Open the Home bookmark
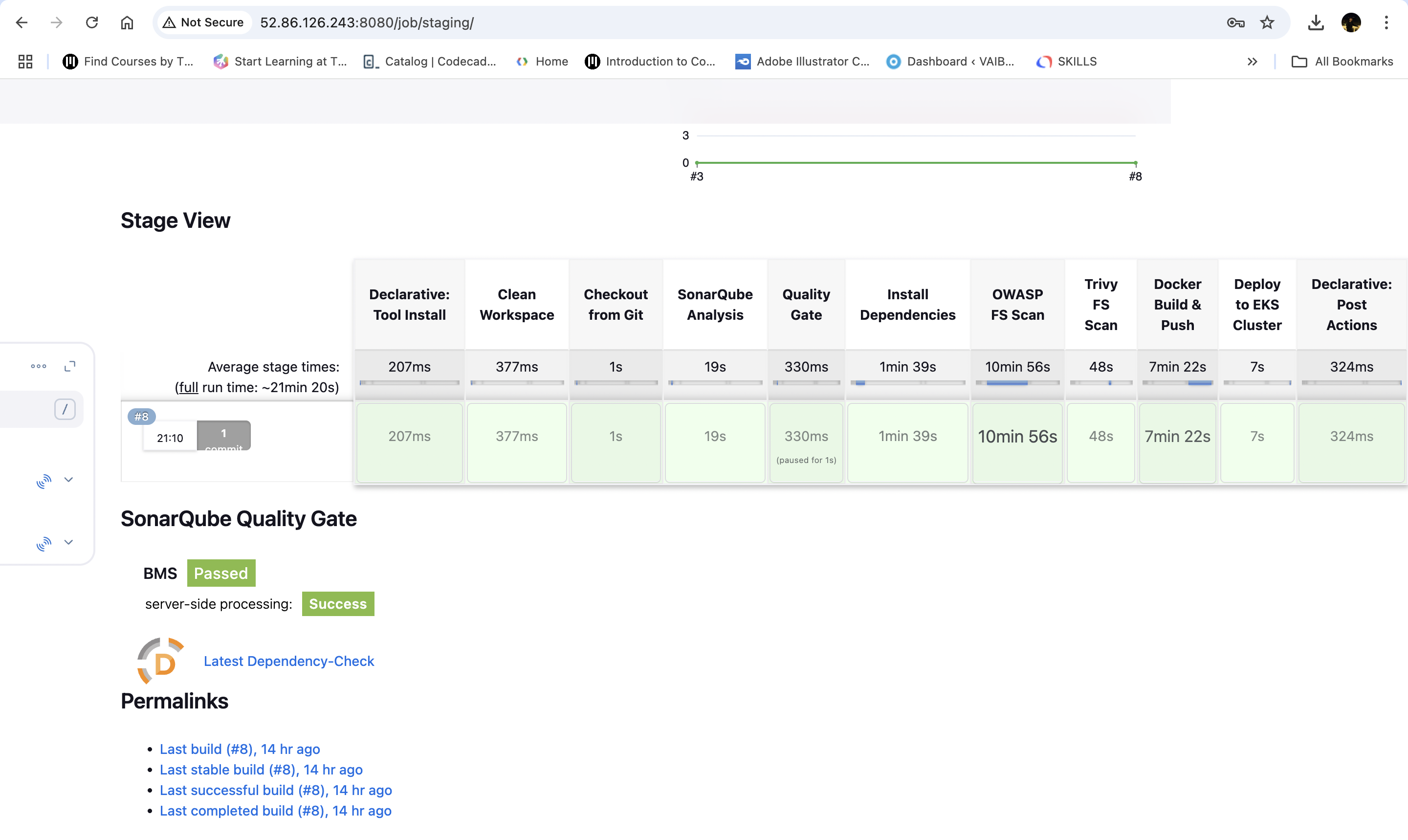Image resolution: width=1408 pixels, height=840 pixels. [x=542, y=61]
